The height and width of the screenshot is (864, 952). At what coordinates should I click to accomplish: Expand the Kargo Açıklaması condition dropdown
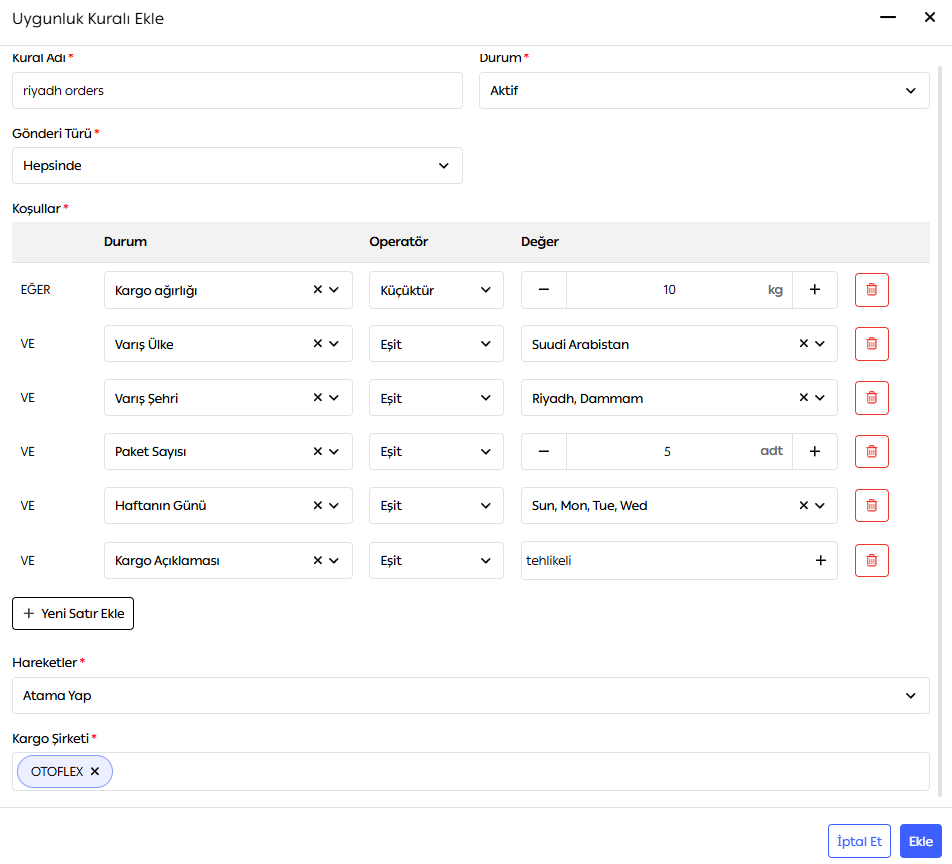tap(334, 560)
